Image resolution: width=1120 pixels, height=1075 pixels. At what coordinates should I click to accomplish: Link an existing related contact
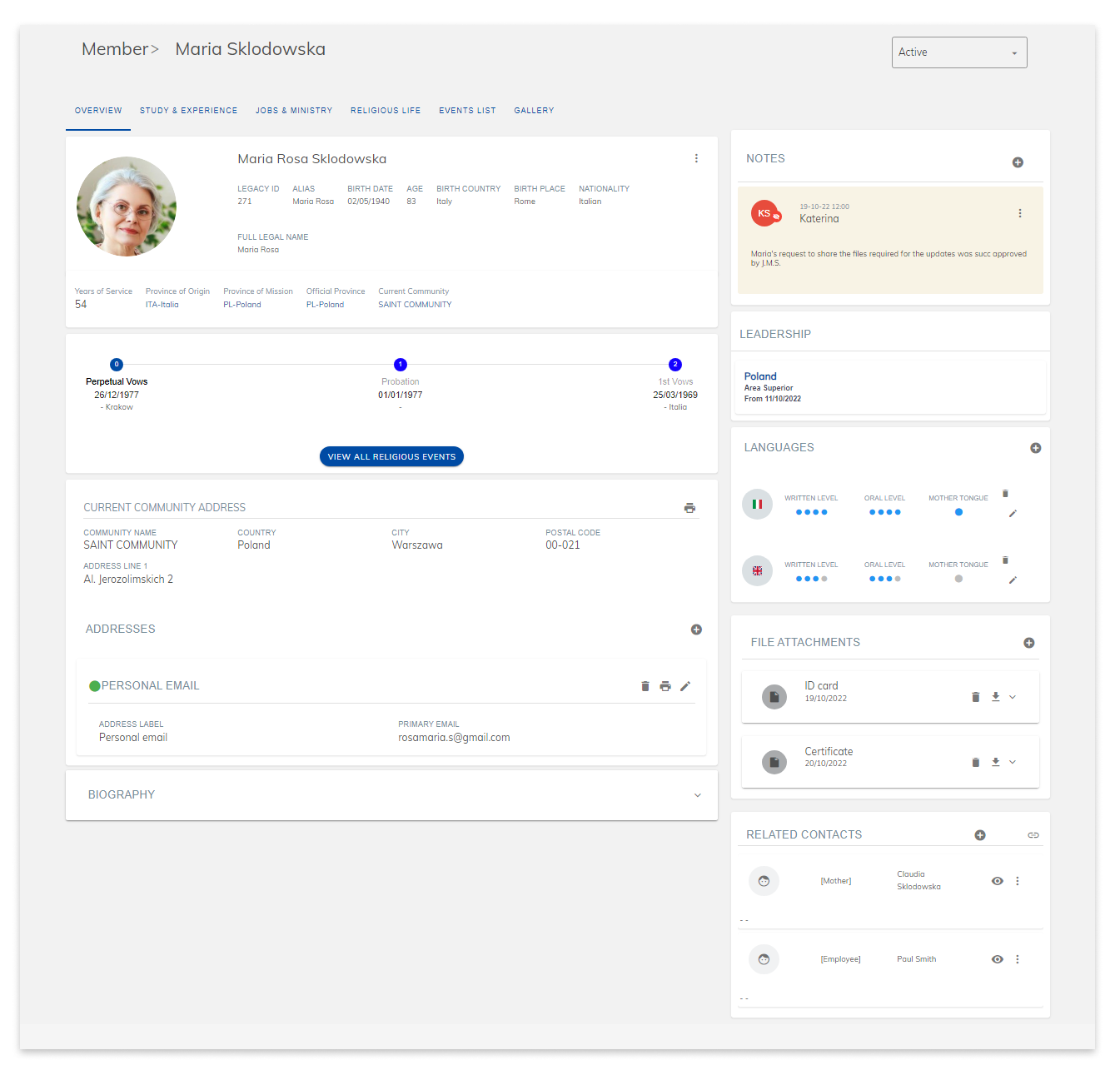[x=1033, y=834]
